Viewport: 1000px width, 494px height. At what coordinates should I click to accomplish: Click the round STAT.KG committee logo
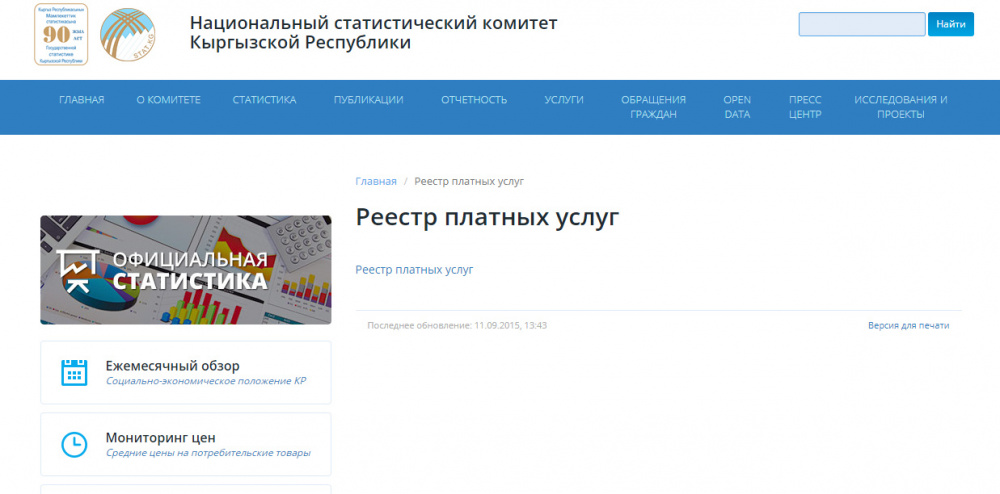128,34
